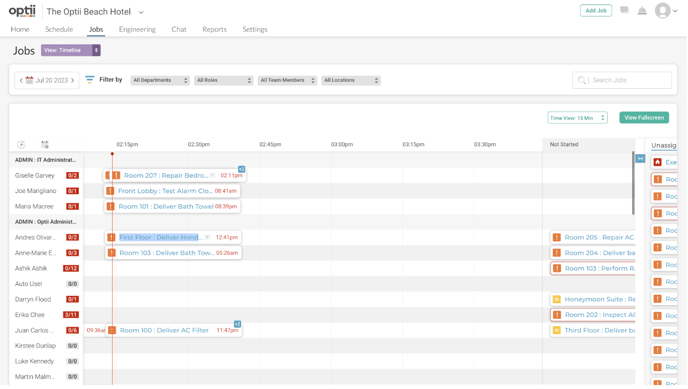This screenshot has height=389, width=688.
Task: Click priority icon on Room 101 job
Action: pyautogui.click(x=111, y=206)
